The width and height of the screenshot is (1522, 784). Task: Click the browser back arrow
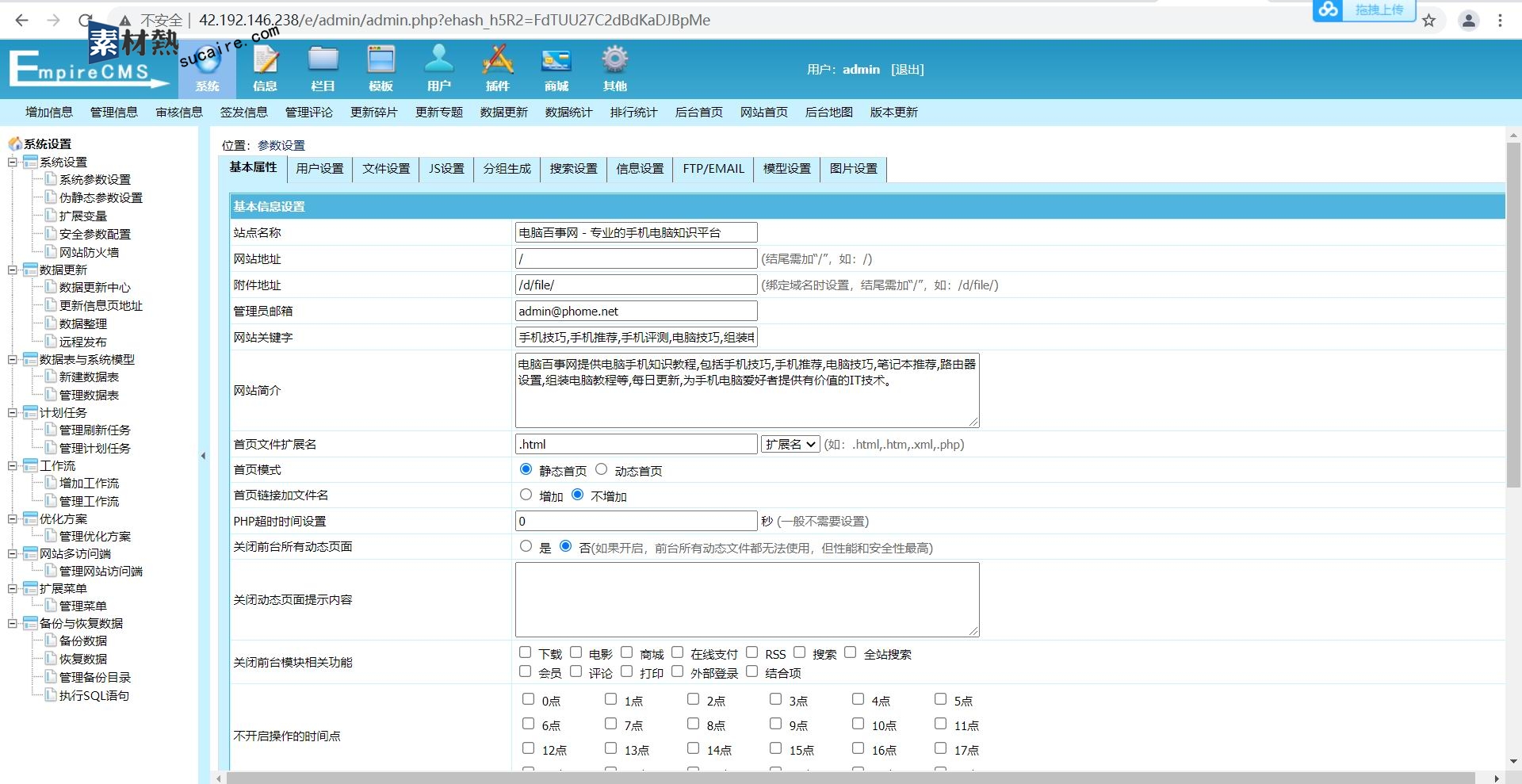click(x=21, y=21)
